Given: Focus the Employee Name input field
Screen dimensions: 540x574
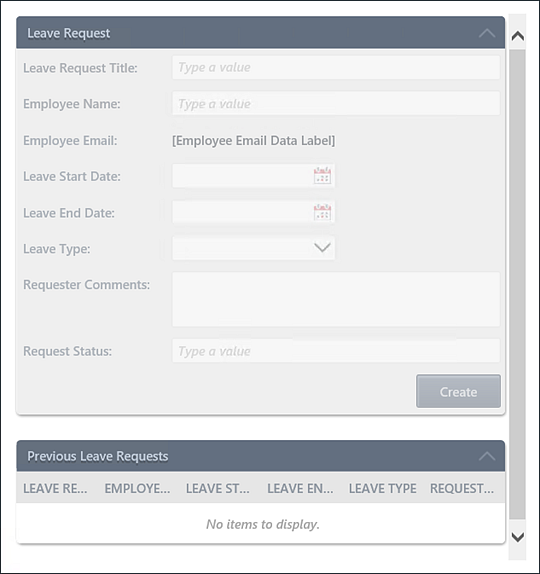Looking at the screenshot, I should pyautogui.click(x=336, y=104).
